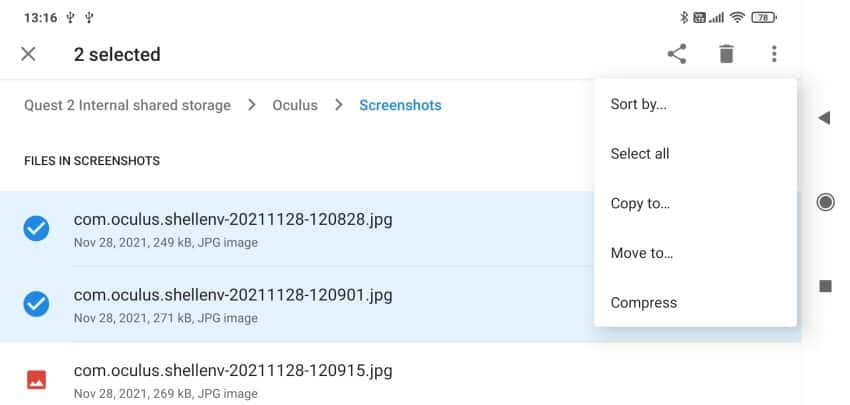Choose Copy to... menu option

[x=640, y=204]
